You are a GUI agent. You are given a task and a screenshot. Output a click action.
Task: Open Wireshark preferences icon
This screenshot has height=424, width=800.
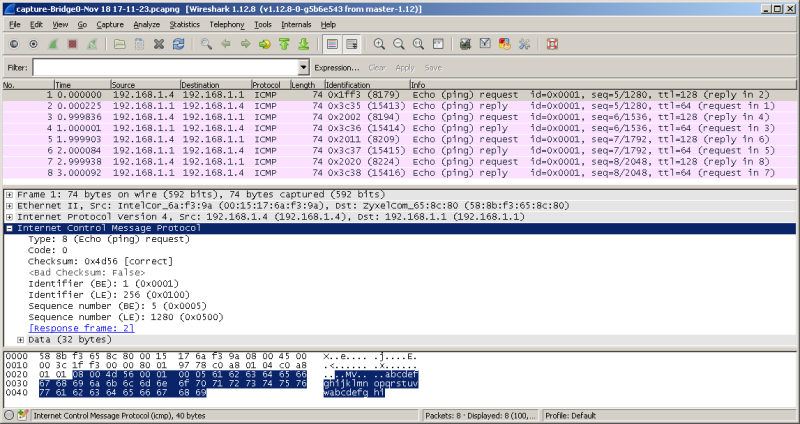pos(524,44)
